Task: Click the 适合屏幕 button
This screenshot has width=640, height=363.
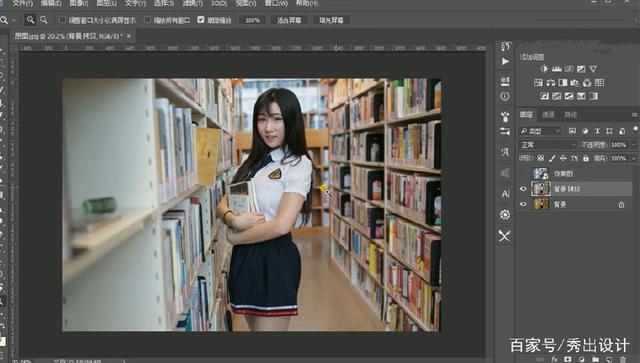Action: (289, 20)
